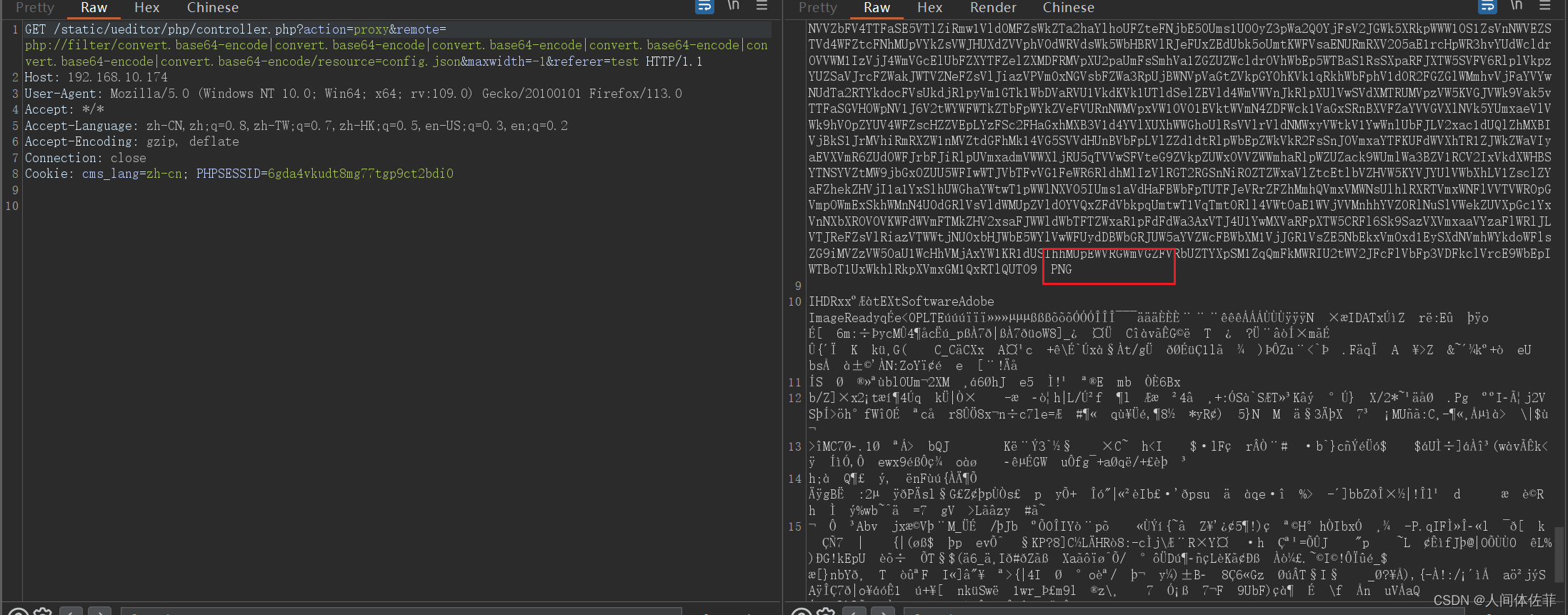Open the Hex tab in response panel
The height and width of the screenshot is (615, 1568).
[930, 8]
